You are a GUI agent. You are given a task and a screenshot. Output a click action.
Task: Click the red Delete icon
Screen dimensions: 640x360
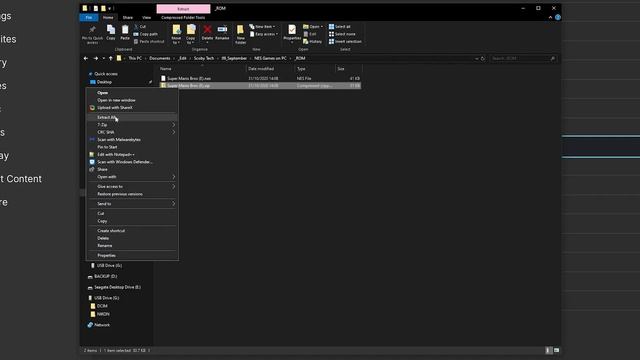click(207, 29)
